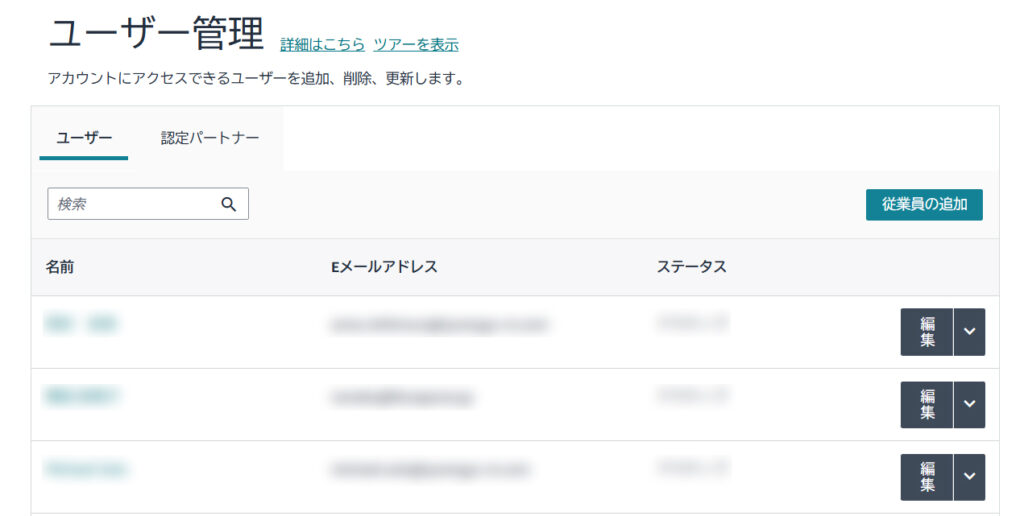Click the ステータス column header
Image resolution: width=1024 pixels, height=516 pixels.
pos(691,267)
